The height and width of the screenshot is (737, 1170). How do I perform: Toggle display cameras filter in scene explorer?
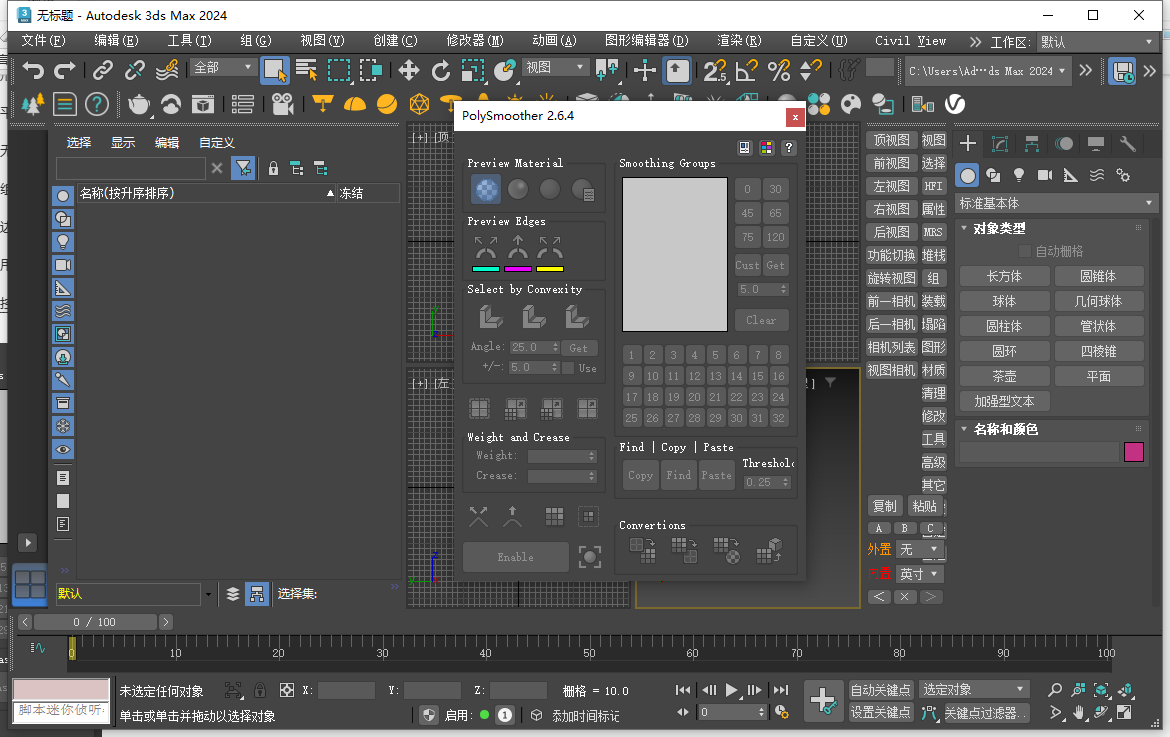click(63, 265)
